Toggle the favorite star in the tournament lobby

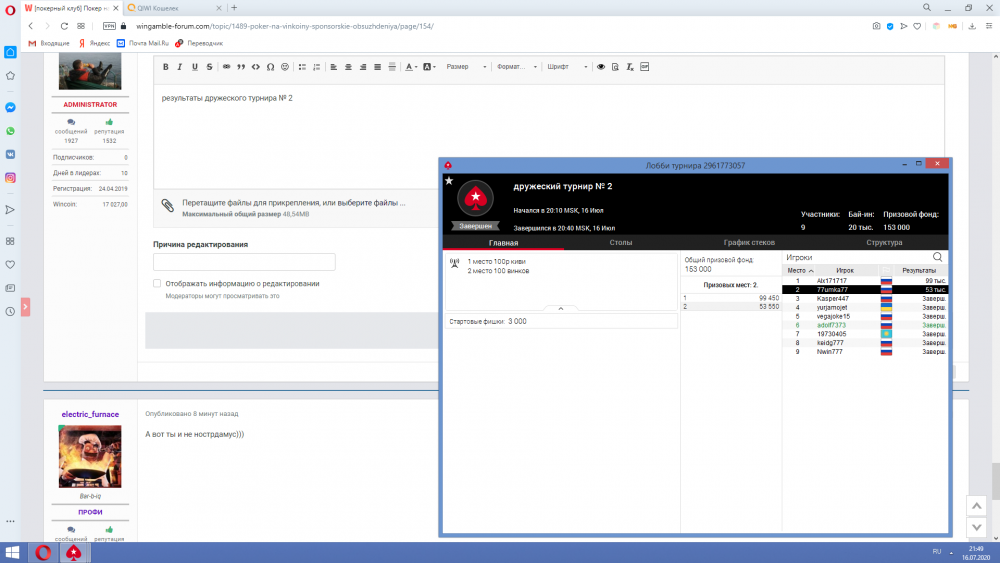tap(449, 181)
